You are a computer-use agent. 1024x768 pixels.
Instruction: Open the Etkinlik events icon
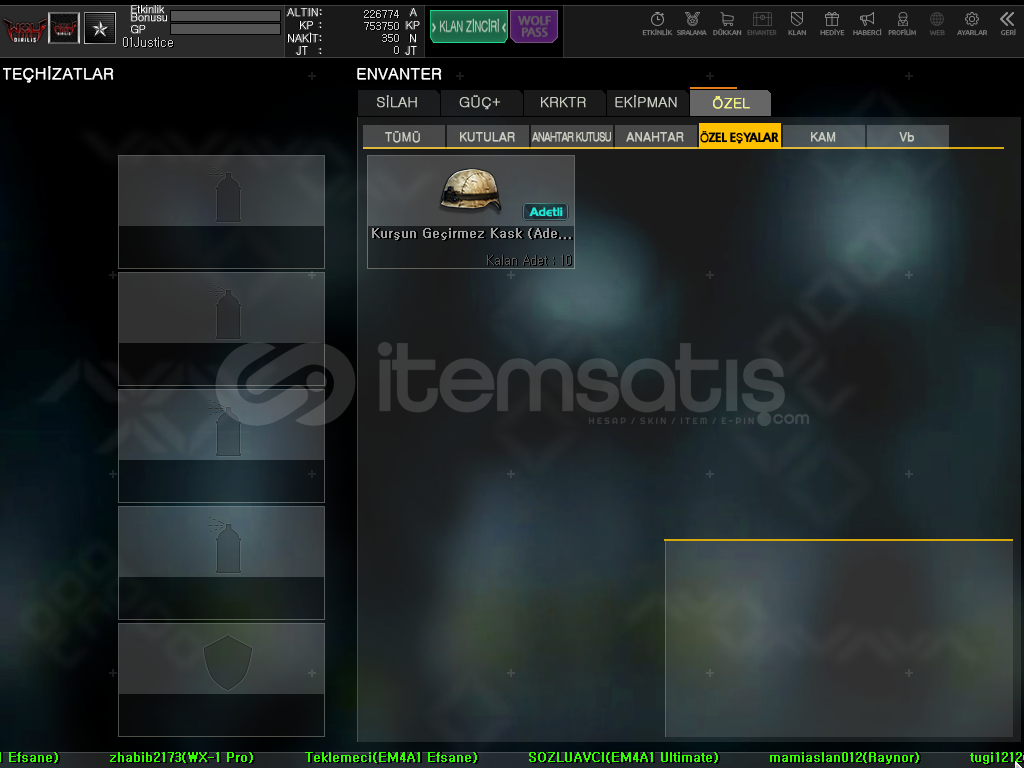coord(657,24)
